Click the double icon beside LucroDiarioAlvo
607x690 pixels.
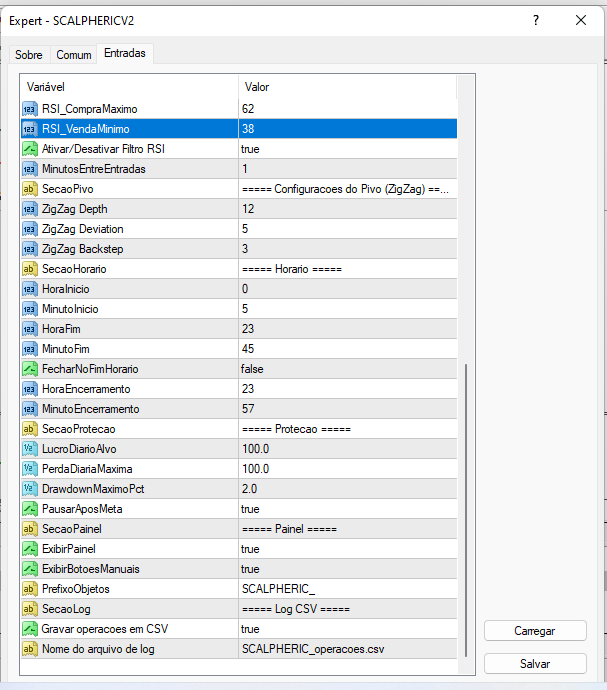coord(29,449)
